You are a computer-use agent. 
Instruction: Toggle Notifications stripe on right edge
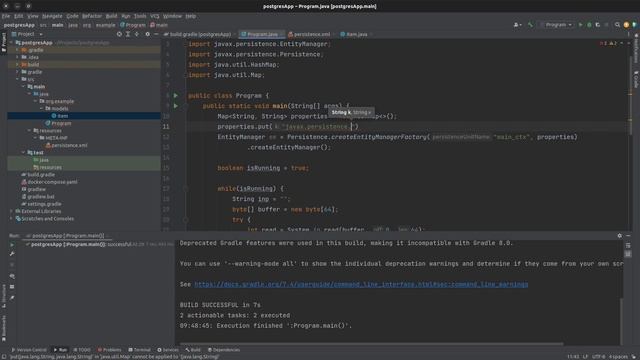pos(636,49)
